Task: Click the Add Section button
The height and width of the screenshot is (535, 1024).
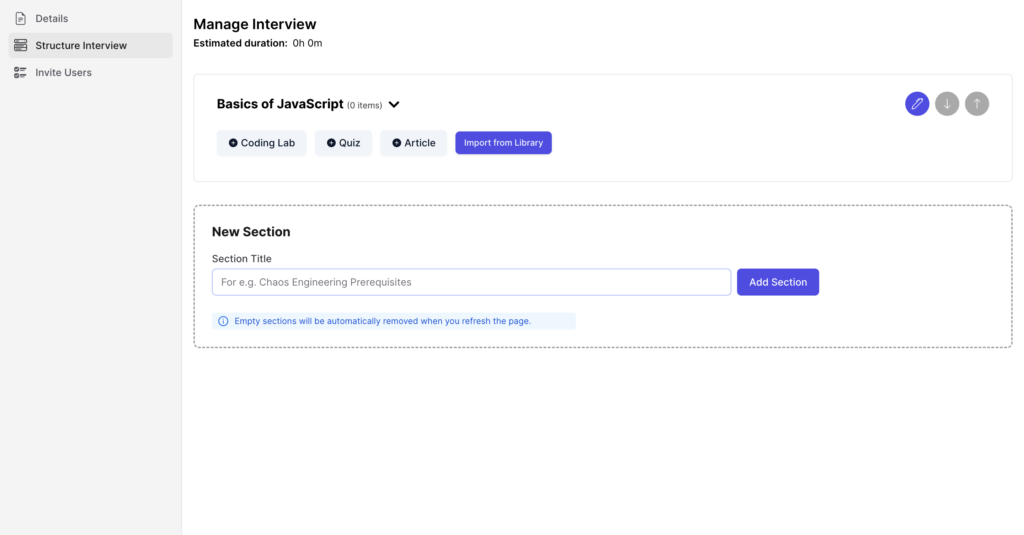Action: (x=778, y=282)
